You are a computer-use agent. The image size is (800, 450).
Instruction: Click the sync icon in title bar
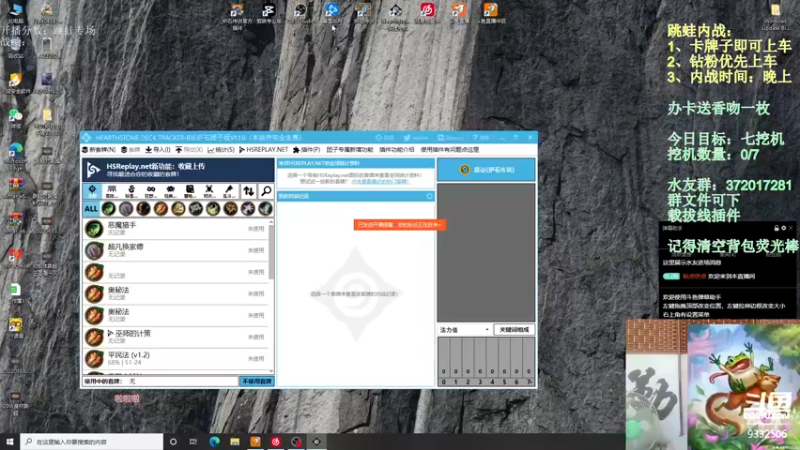(379, 138)
